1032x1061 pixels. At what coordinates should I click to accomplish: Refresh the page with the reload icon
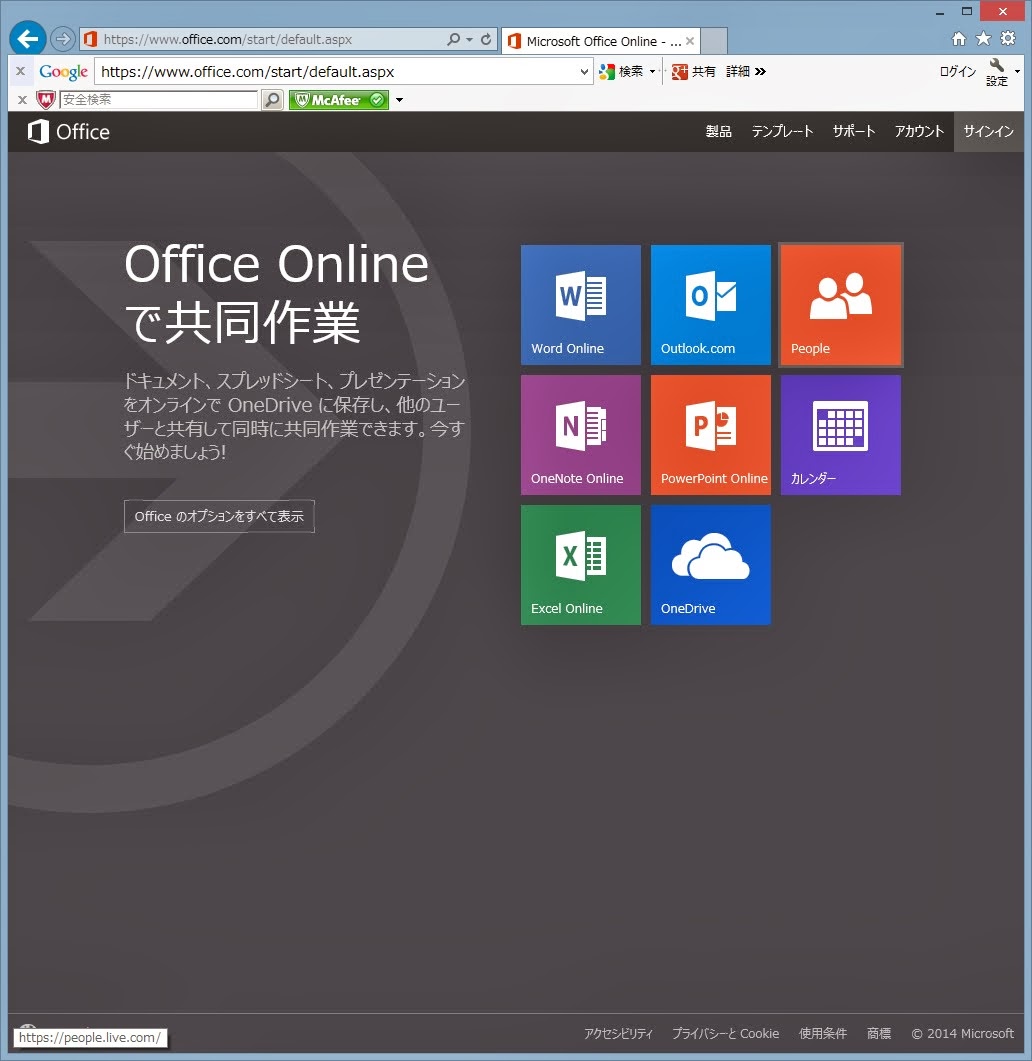click(x=486, y=39)
